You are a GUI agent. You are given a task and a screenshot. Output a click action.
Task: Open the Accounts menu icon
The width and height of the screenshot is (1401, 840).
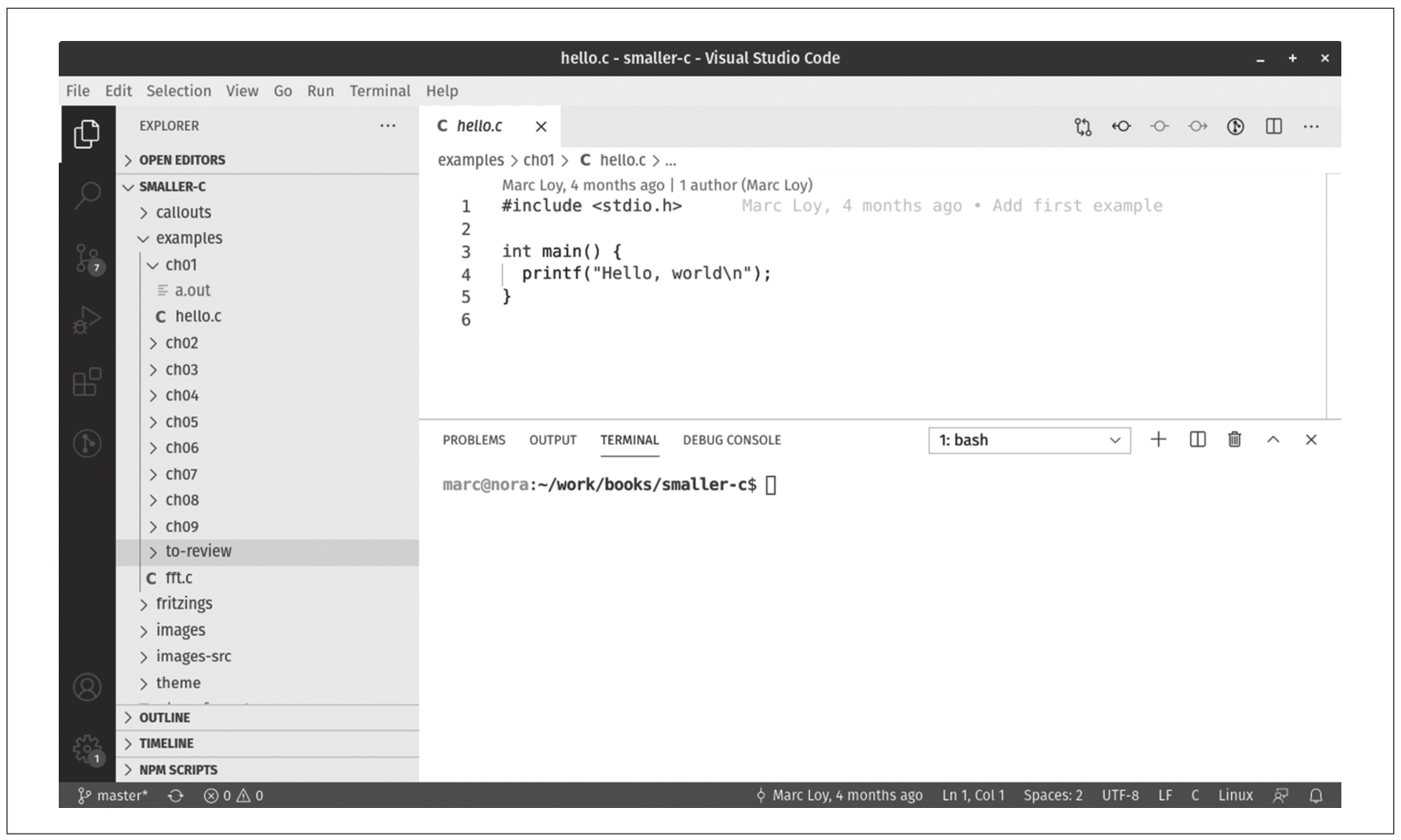coord(86,687)
